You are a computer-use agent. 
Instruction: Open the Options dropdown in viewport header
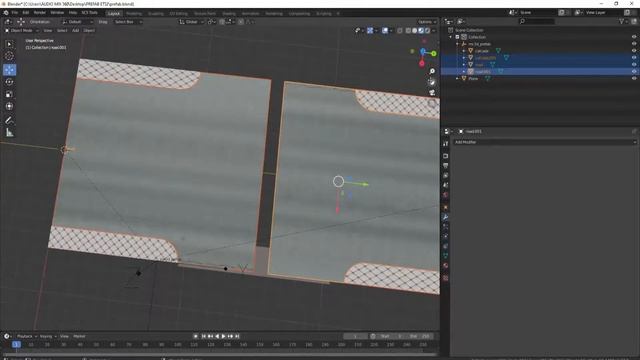pos(427,22)
